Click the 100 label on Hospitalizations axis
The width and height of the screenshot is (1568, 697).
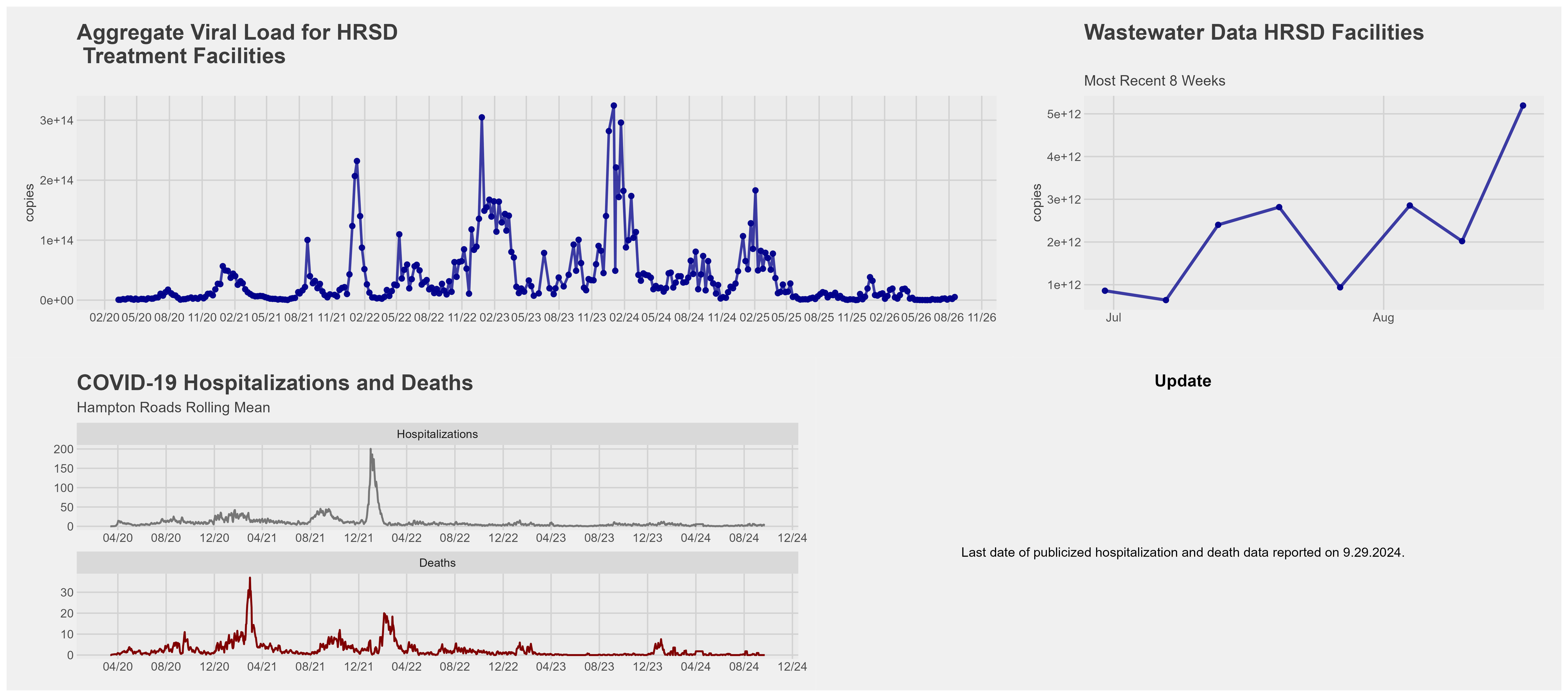[63, 488]
